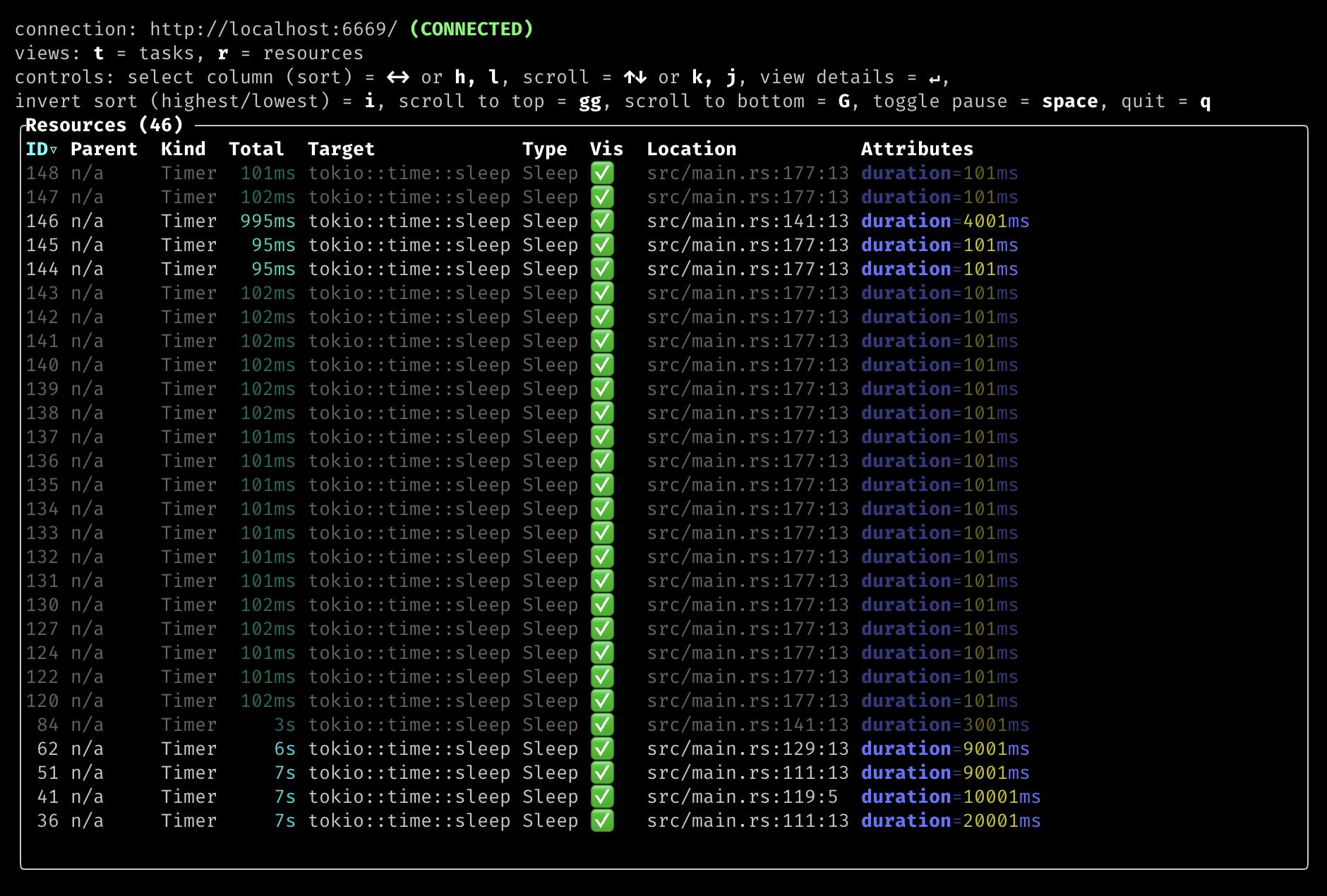Select the Type column header
The height and width of the screenshot is (896, 1327).
(545, 150)
